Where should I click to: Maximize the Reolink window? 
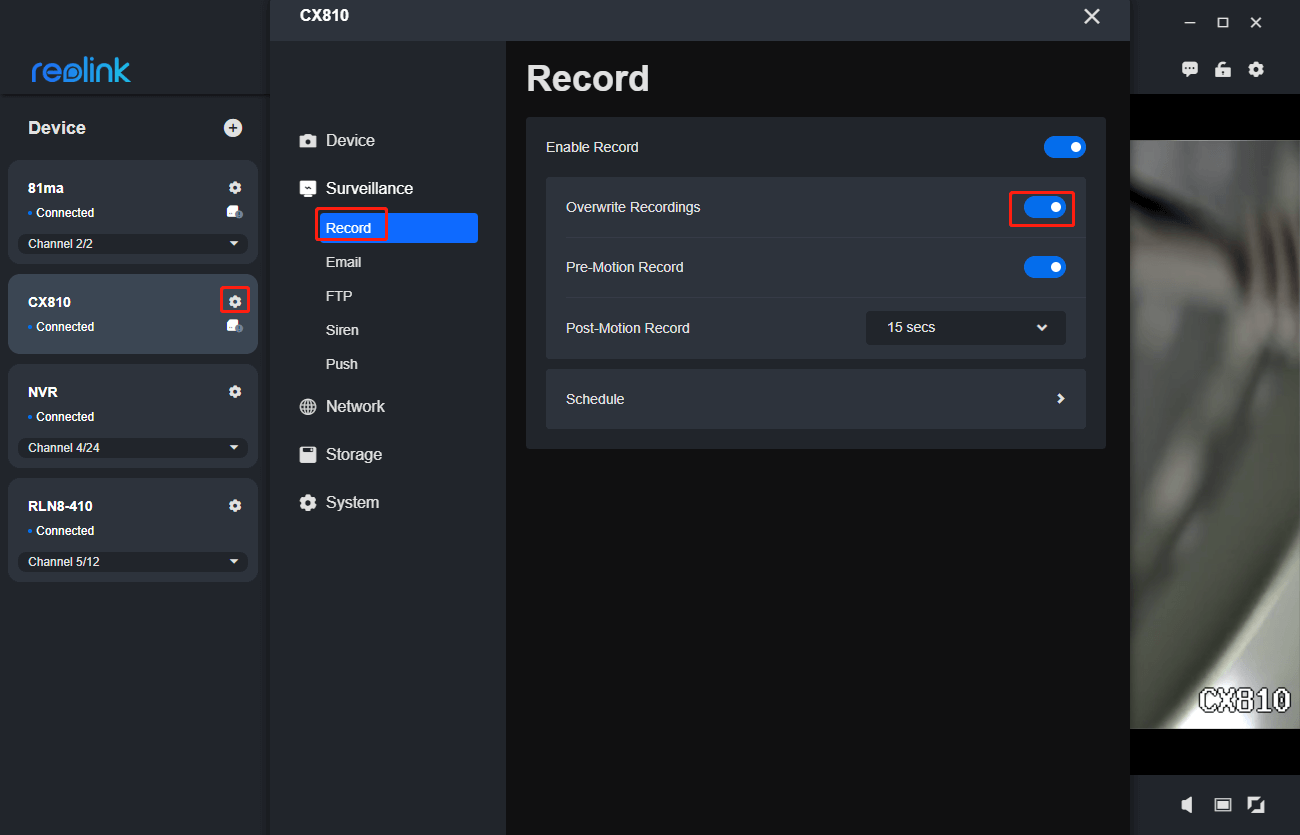[1222, 22]
